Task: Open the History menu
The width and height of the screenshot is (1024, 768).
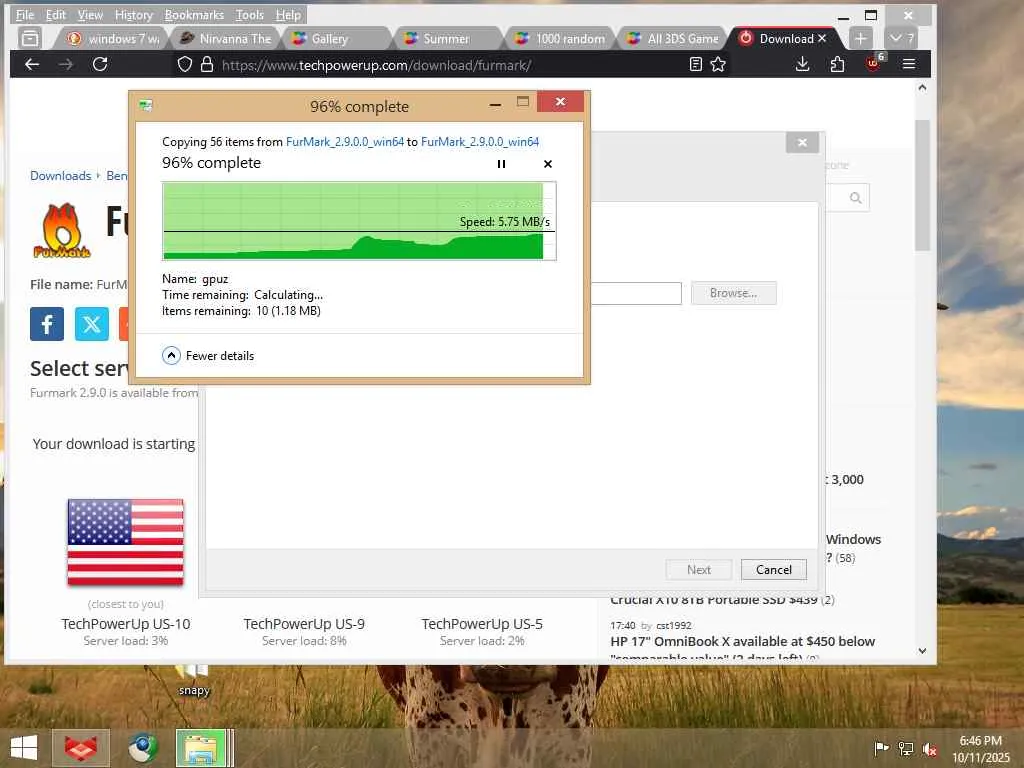Action: pos(134,14)
